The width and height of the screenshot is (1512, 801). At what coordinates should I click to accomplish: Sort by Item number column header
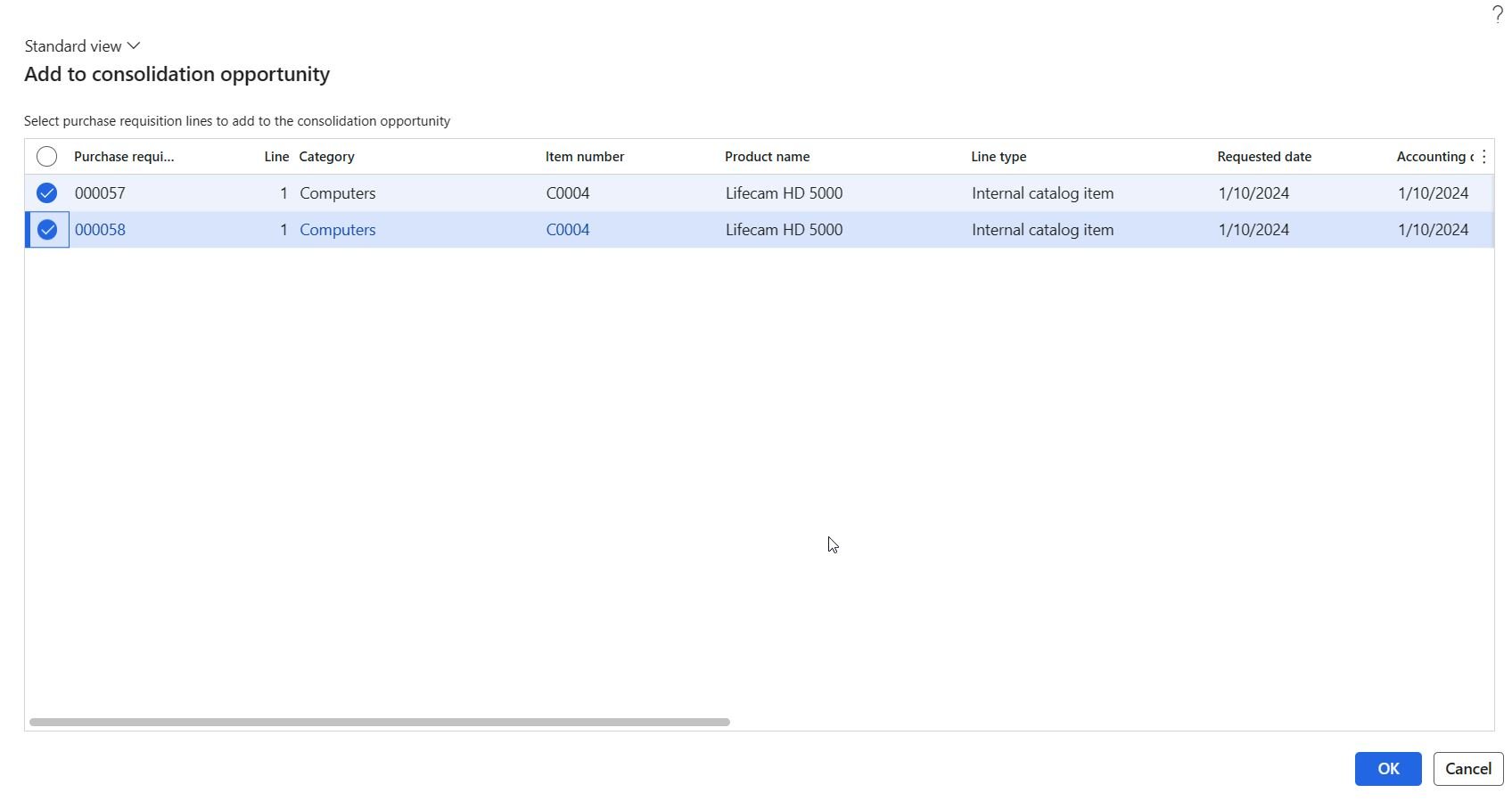(x=585, y=157)
